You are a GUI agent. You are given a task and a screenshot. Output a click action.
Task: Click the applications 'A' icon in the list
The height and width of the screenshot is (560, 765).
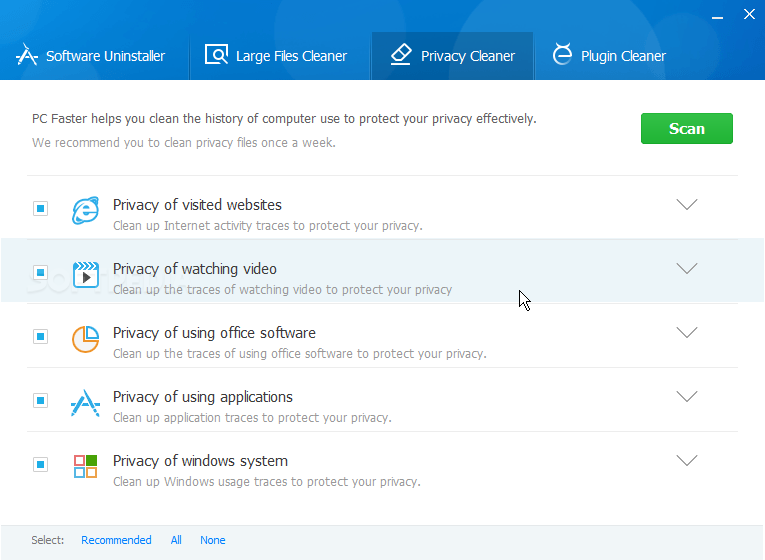(x=85, y=403)
